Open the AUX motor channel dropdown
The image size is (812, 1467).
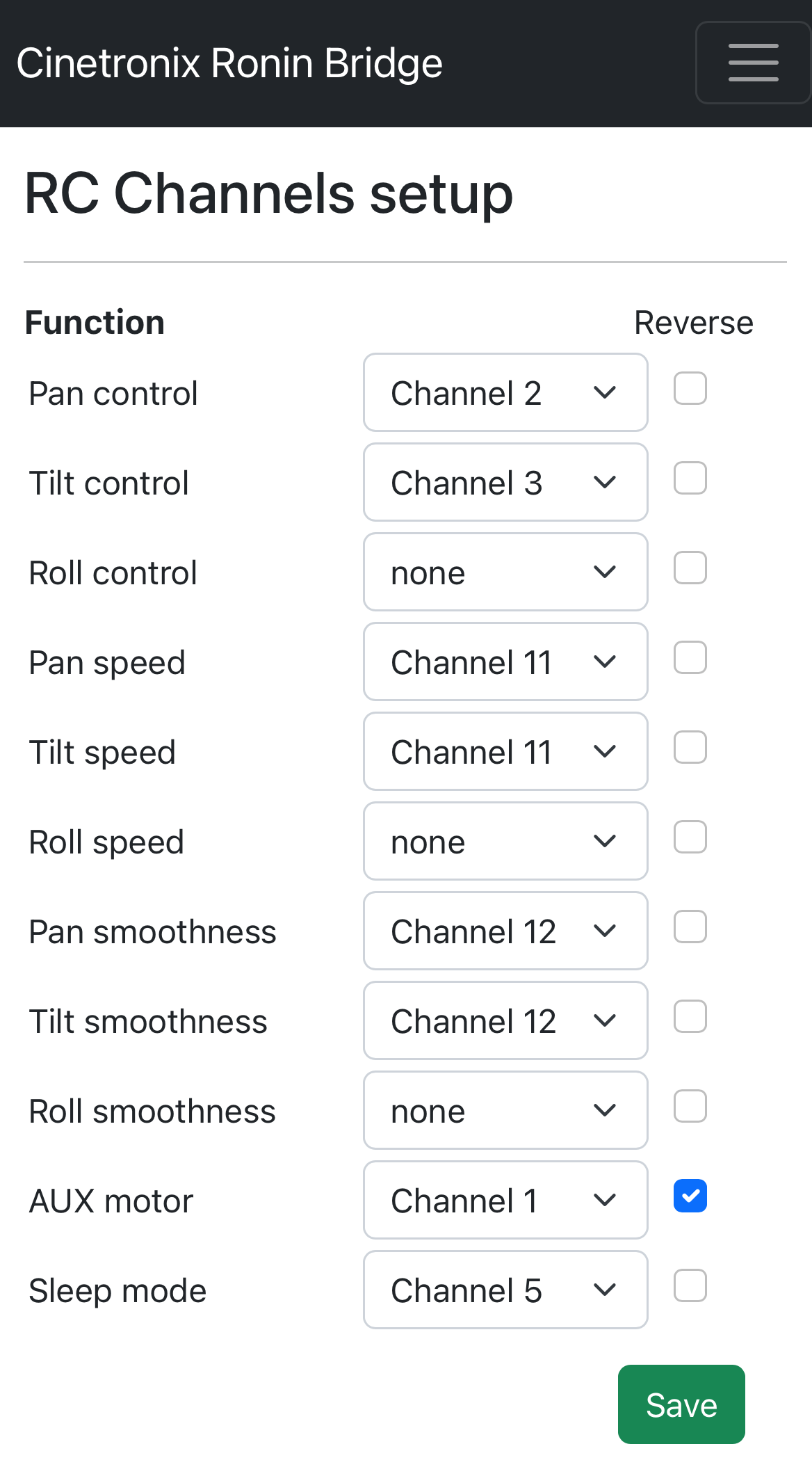click(x=505, y=1201)
